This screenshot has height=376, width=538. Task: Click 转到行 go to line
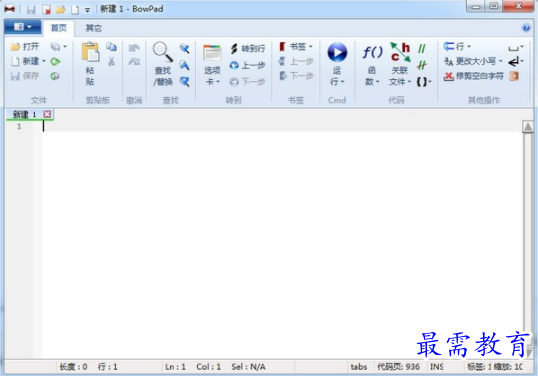click(248, 49)
